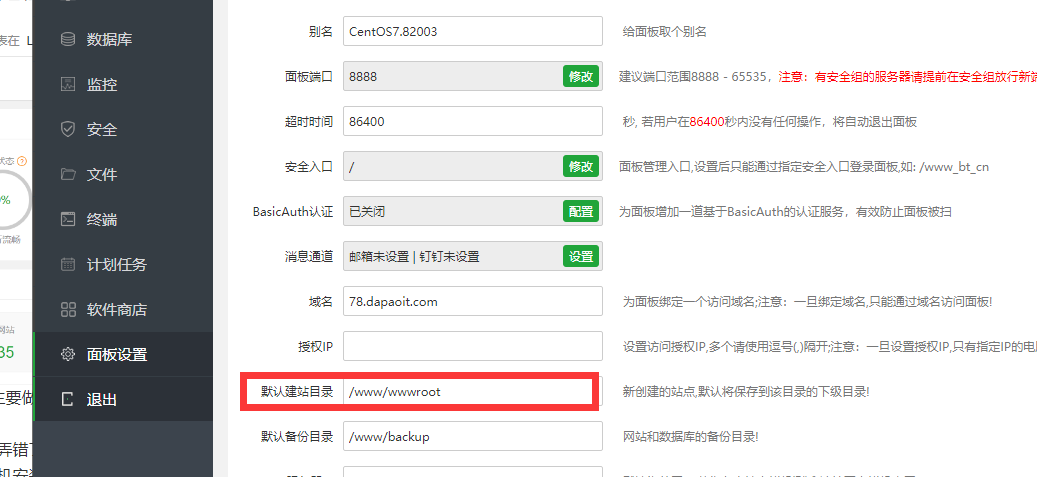Select 退出 to log out
1037x477 pixels.
tap(122, 400)
